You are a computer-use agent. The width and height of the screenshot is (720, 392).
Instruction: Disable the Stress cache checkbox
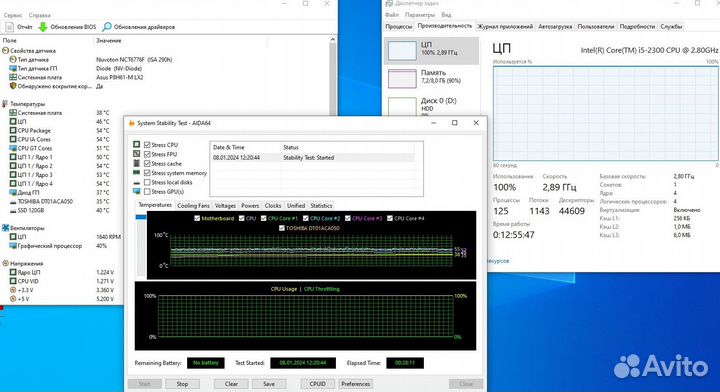147,163
